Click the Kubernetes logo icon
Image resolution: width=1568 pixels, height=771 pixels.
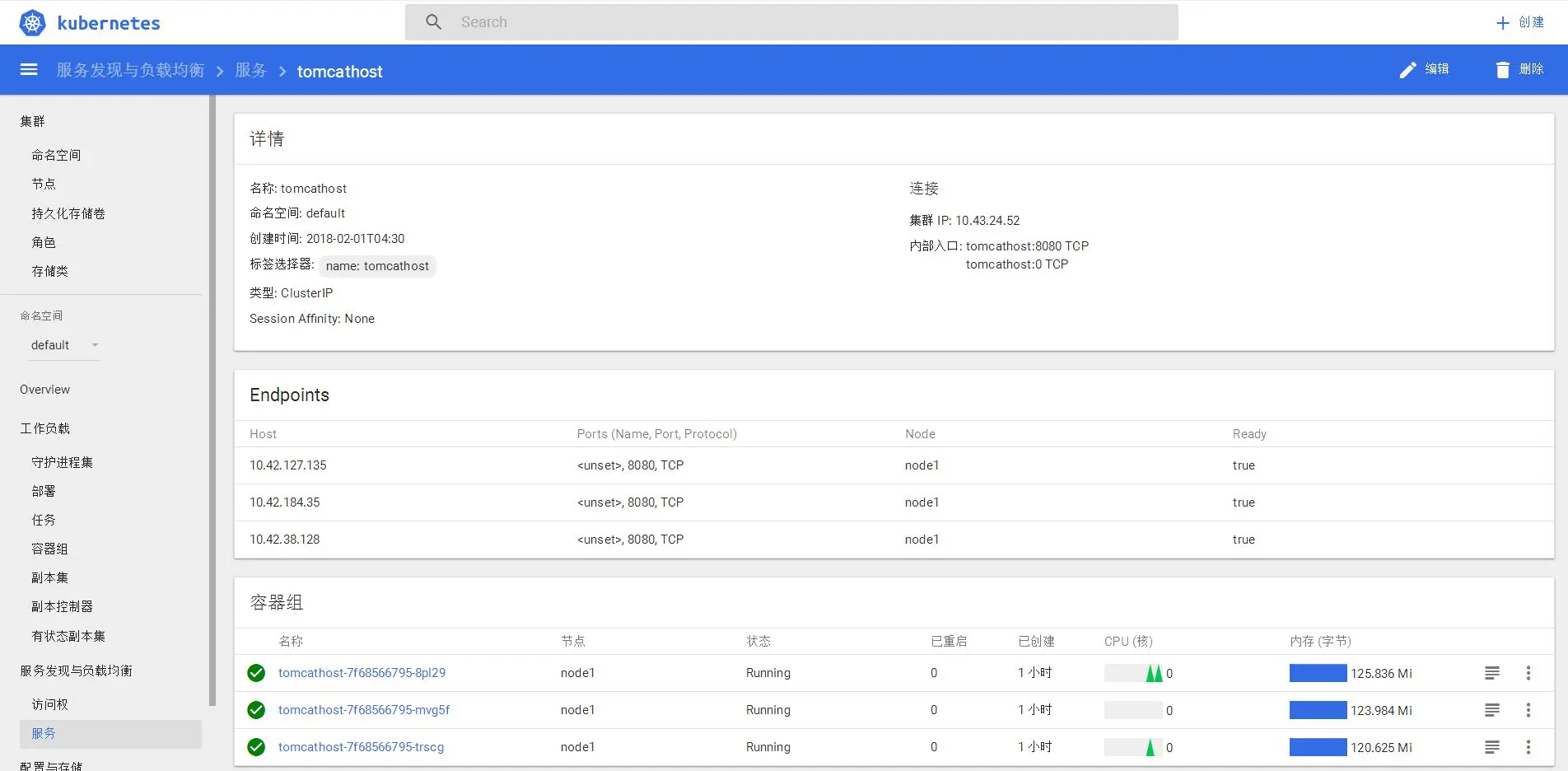click(x=32, y=22)
